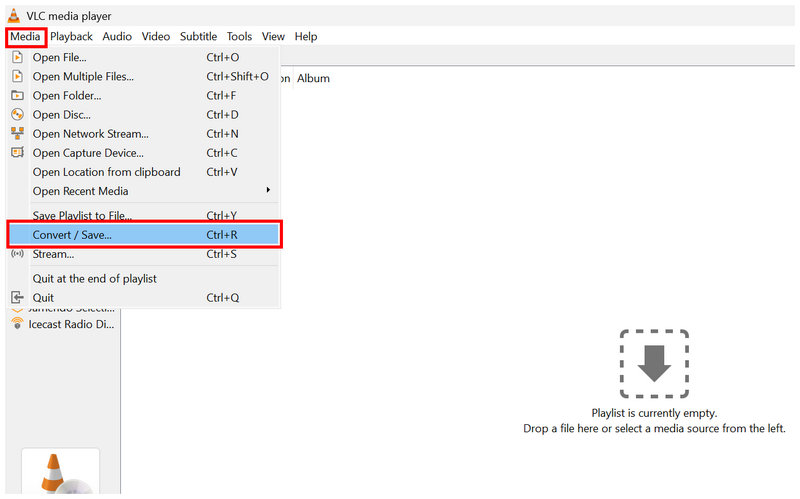Screen dimensions: 800x499
Task: Click the Album column header
Action: click(x=313, y=78)
